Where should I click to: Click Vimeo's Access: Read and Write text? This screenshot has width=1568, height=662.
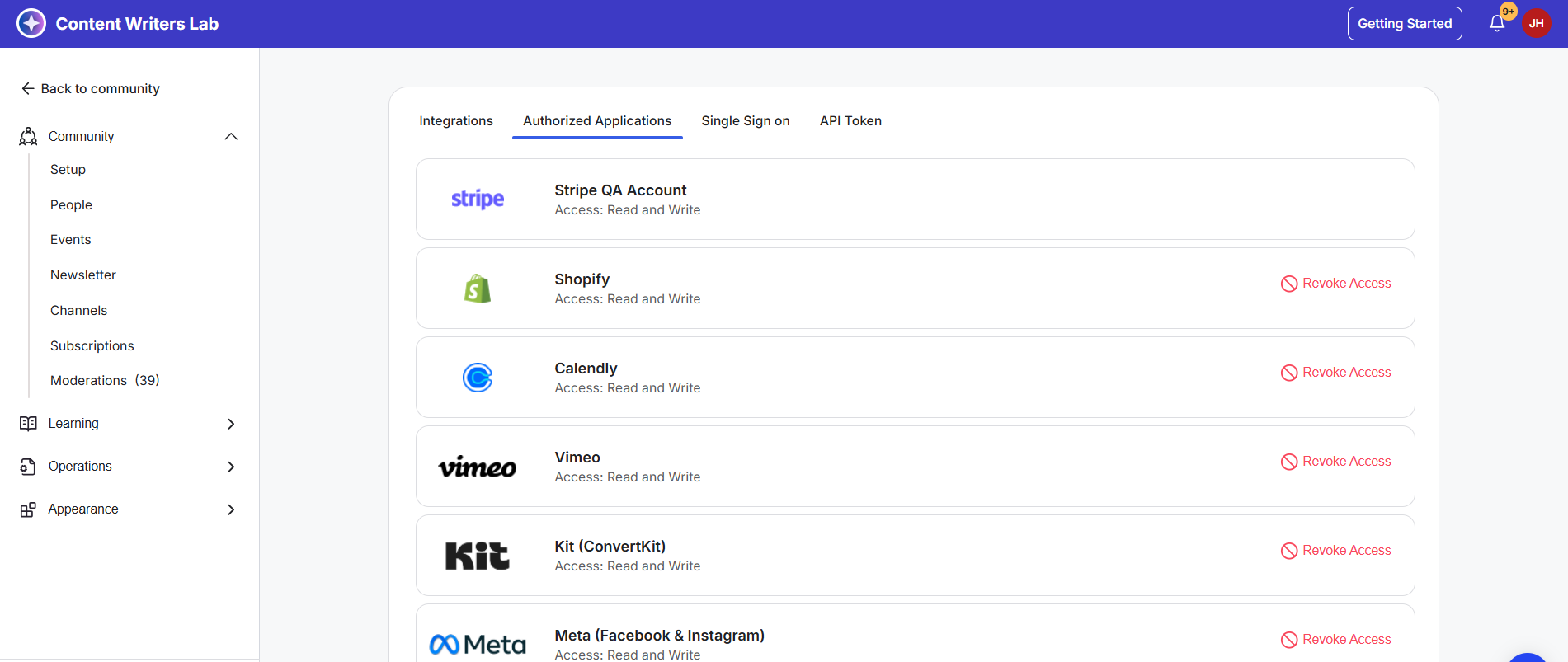(628, 477)
